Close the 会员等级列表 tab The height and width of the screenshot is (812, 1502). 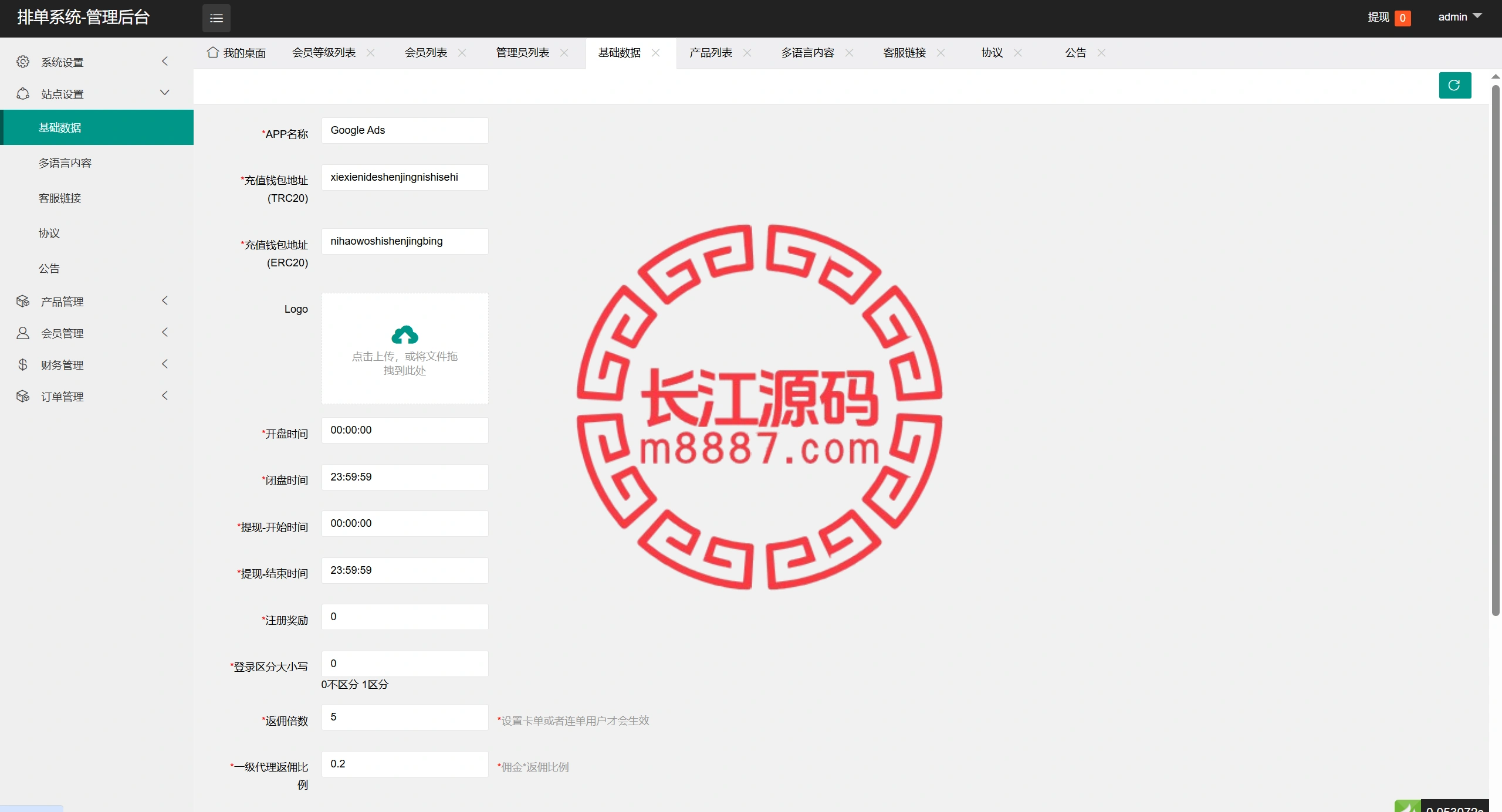371,53
